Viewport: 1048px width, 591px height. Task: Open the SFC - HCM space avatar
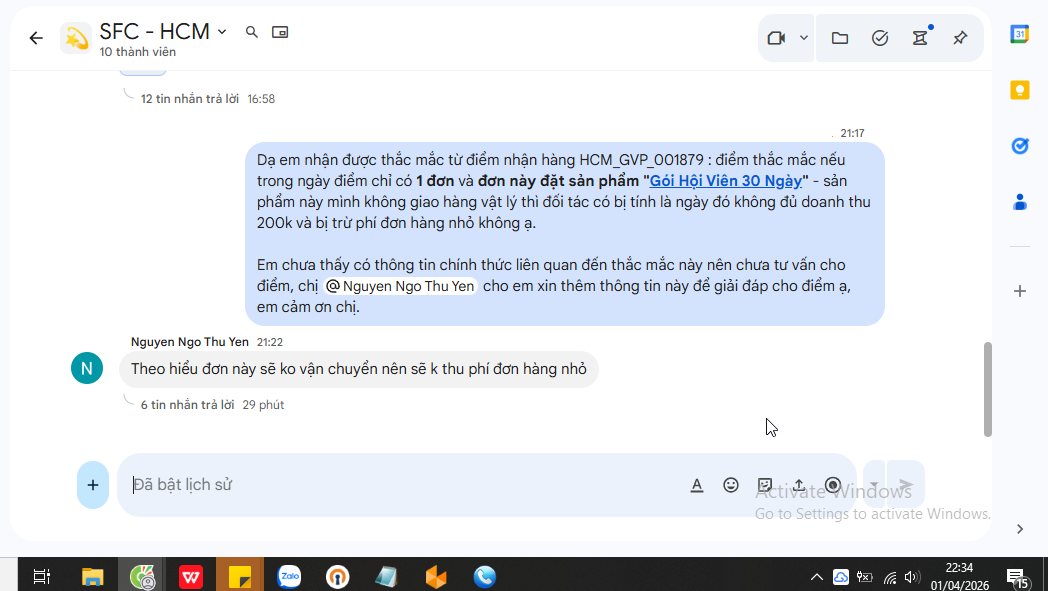[x=76, y=38]
